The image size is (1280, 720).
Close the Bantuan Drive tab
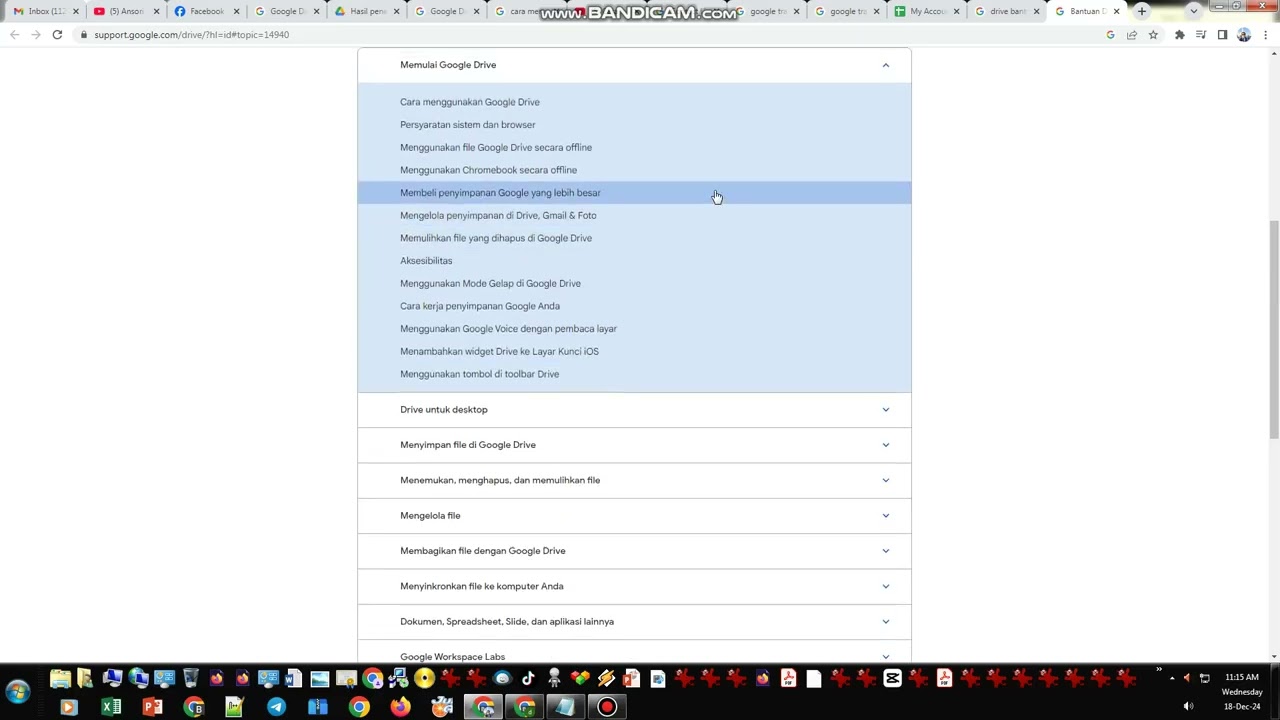(1117, 11)
